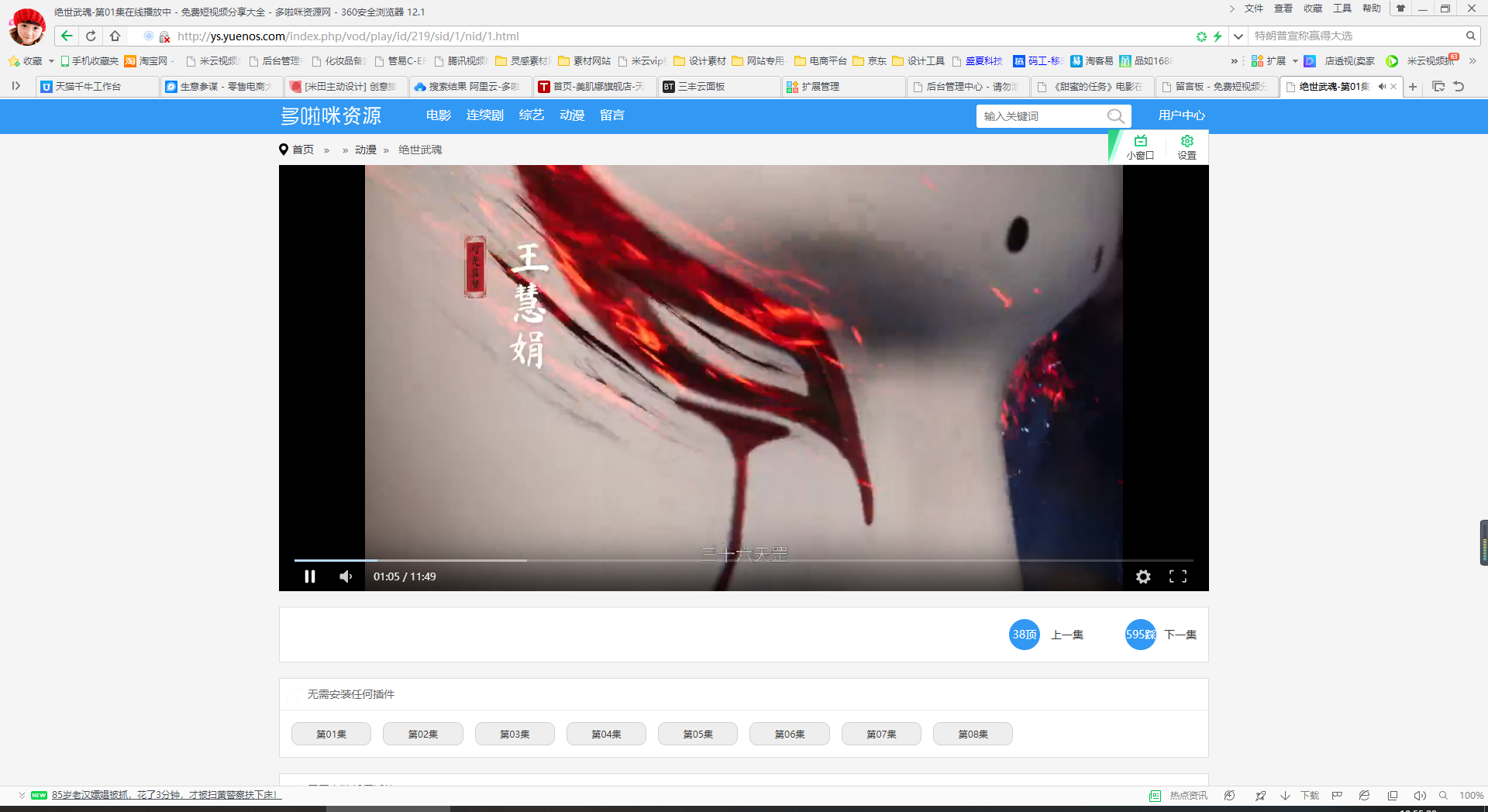1488x812 pixels.
Task: Click the browser search magnifier icon
Action: pyautogui.click(x=1470, y=36)
